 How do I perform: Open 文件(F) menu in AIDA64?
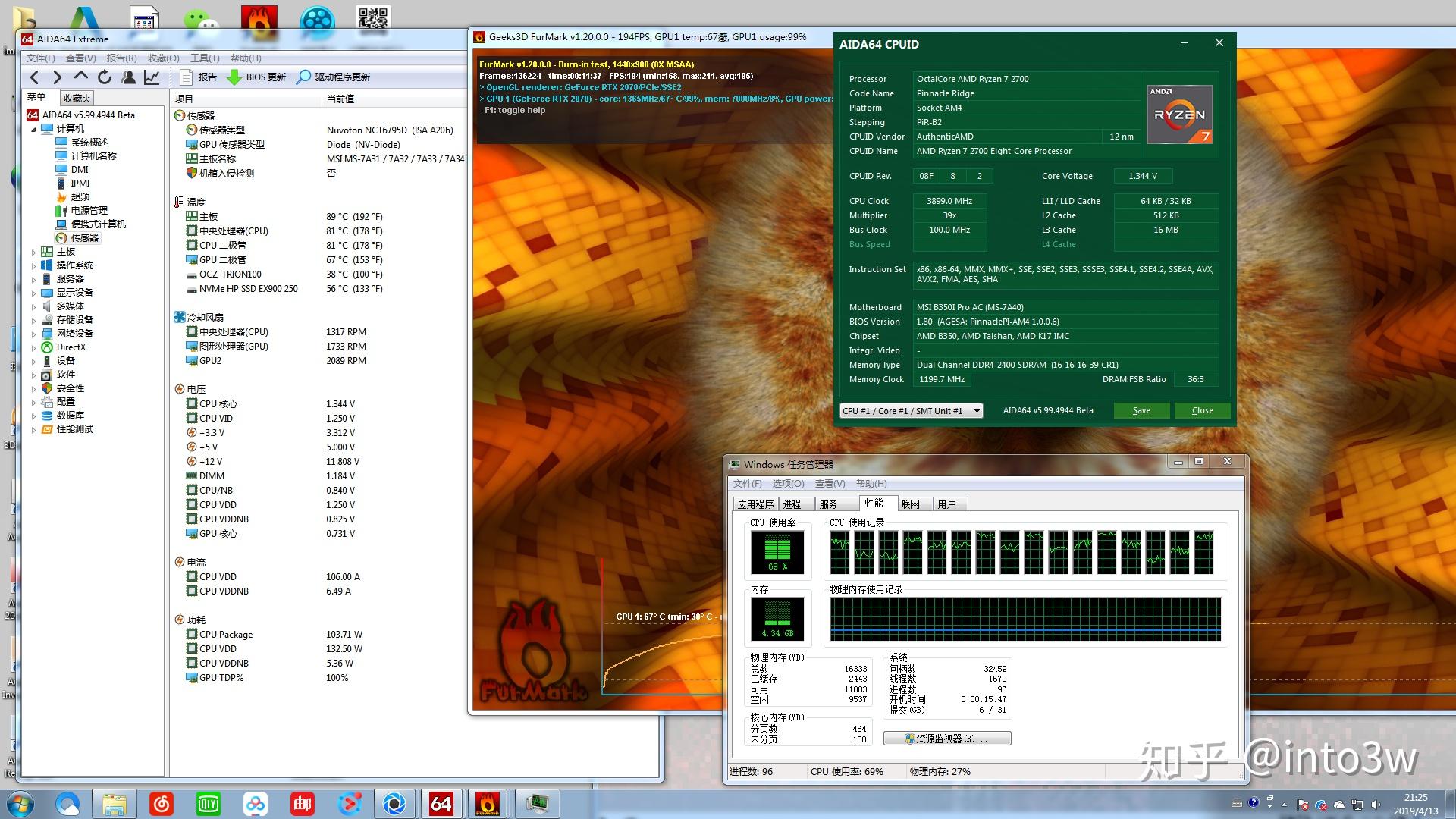click(41, 58)
